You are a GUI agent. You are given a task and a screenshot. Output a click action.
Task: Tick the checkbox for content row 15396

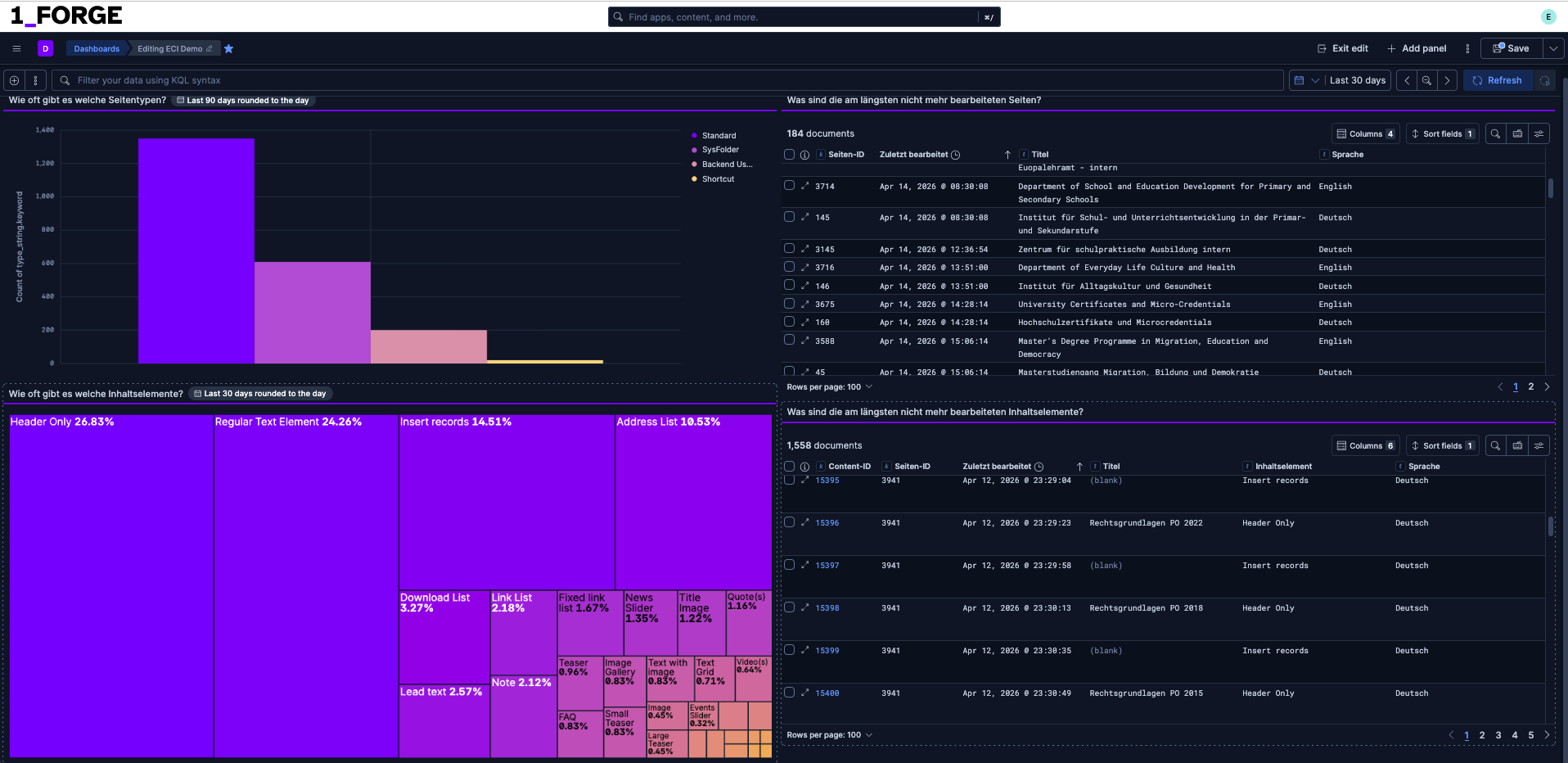(x=789, y=521)
